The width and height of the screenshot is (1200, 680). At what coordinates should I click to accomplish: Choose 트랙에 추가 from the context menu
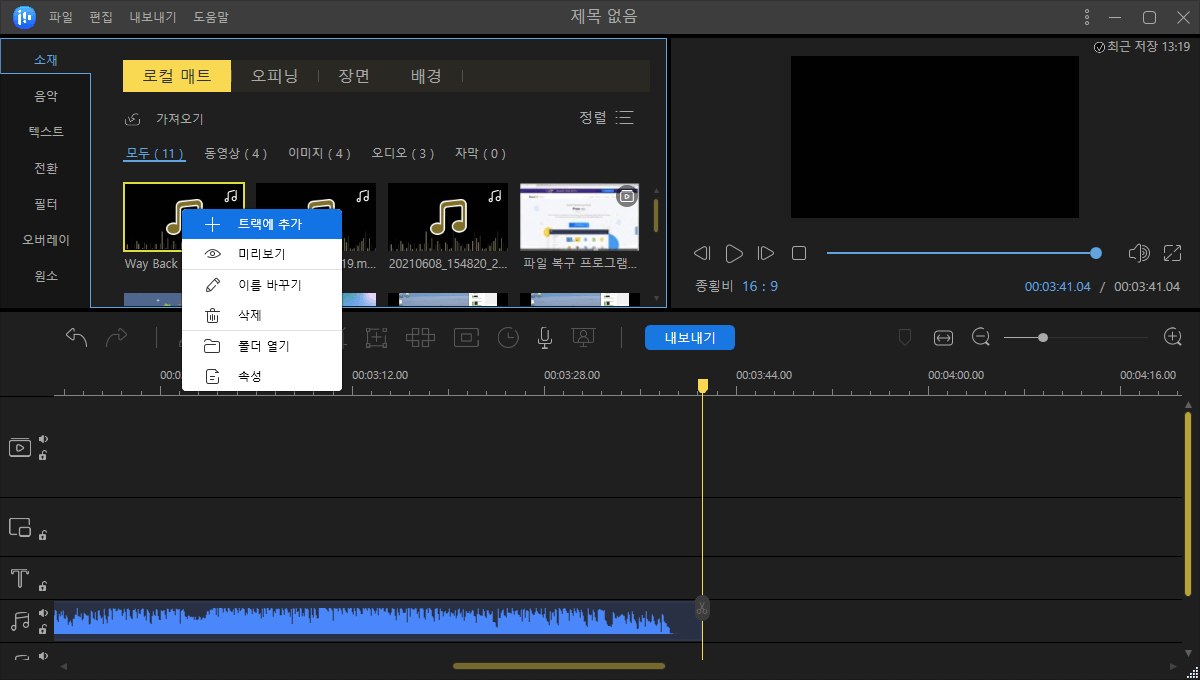tap(262, 224)
